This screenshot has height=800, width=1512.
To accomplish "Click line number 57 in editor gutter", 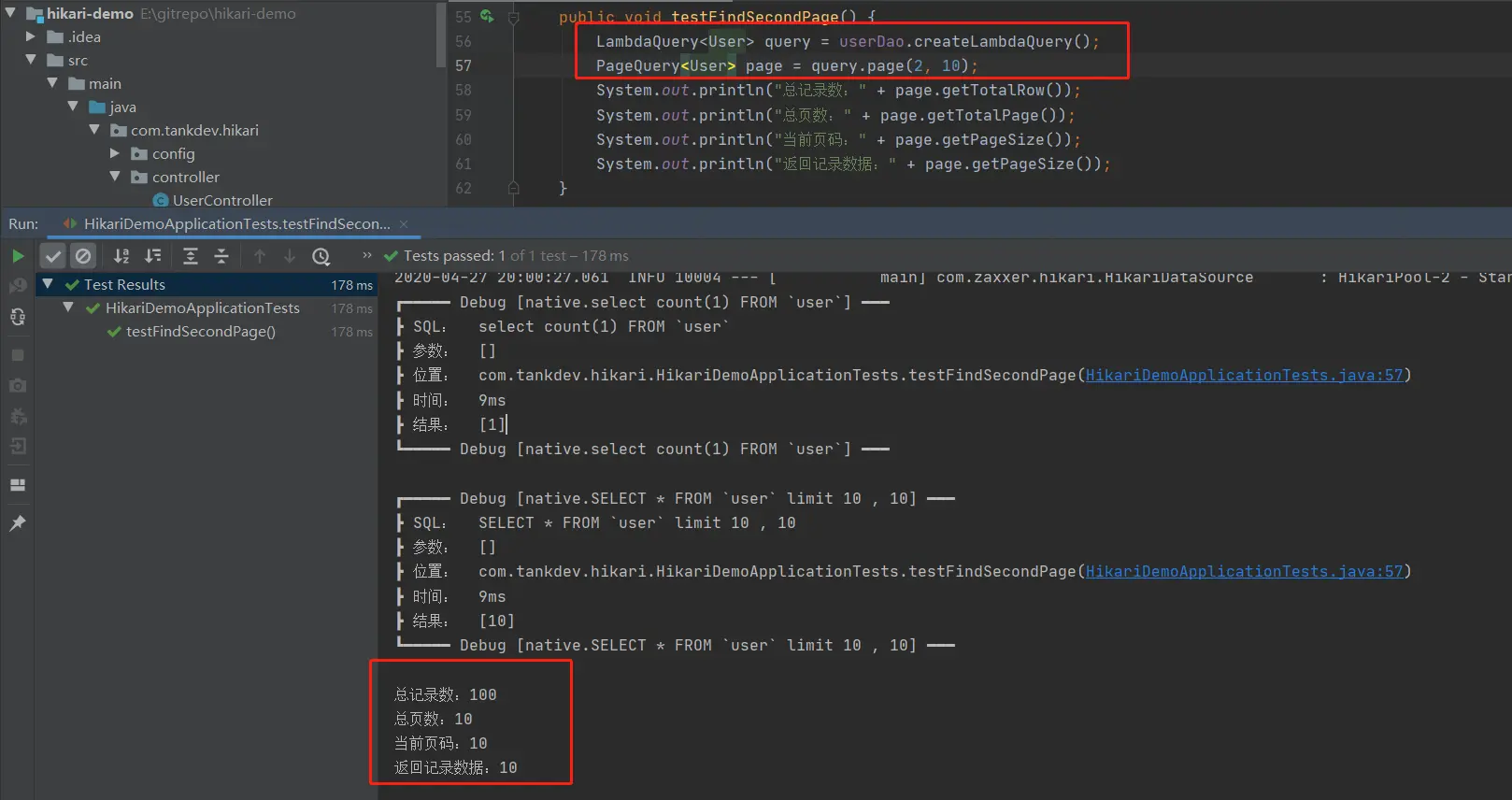I will point(464,65).
